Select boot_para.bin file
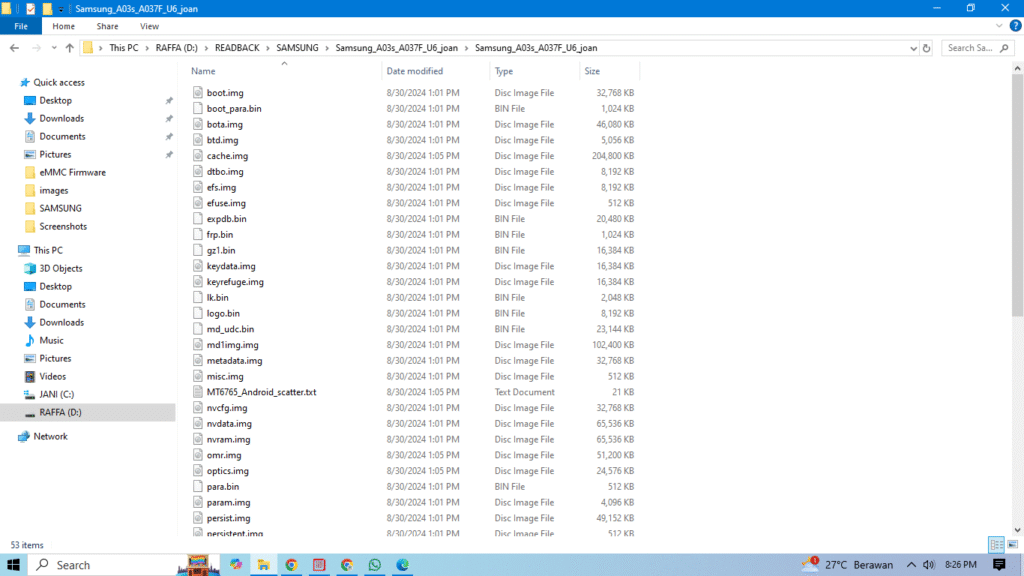 (x=234, y=108)
